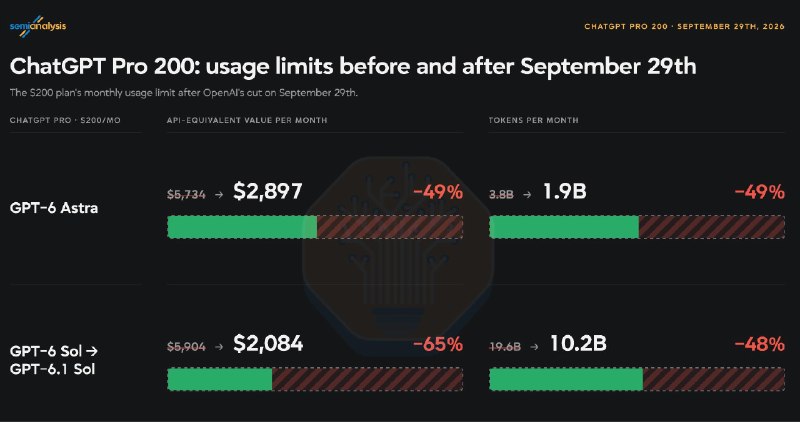Click hatched red portion of Astra tokens bar
The height and width of the screenshot is (422, 800).
pos(712,227)
